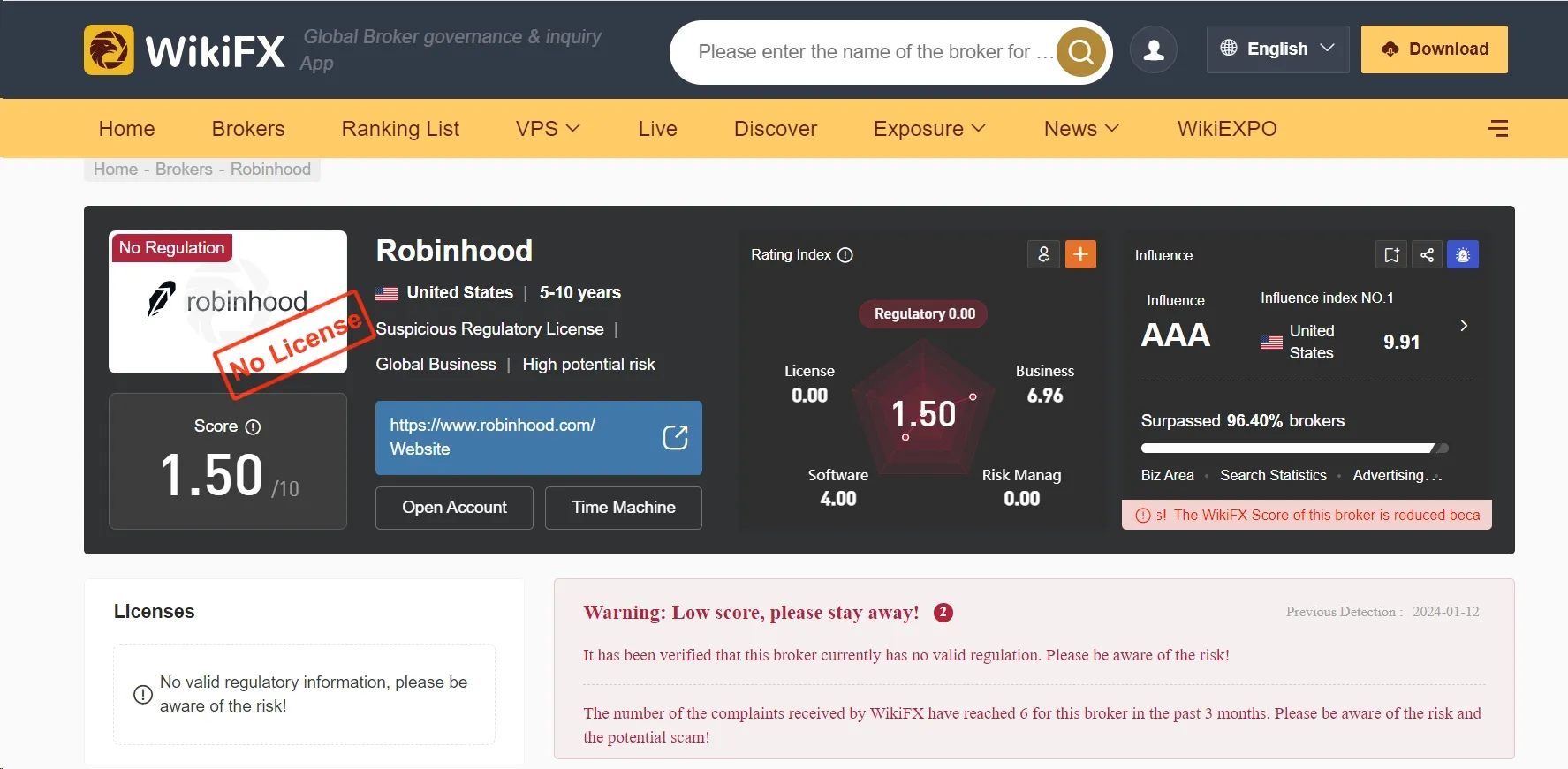Image resolution: width=1568 pixels, height=769 pixels.
Task: Click the warning count badge 2
Action: pyautogui.click(x=943, y=613)
